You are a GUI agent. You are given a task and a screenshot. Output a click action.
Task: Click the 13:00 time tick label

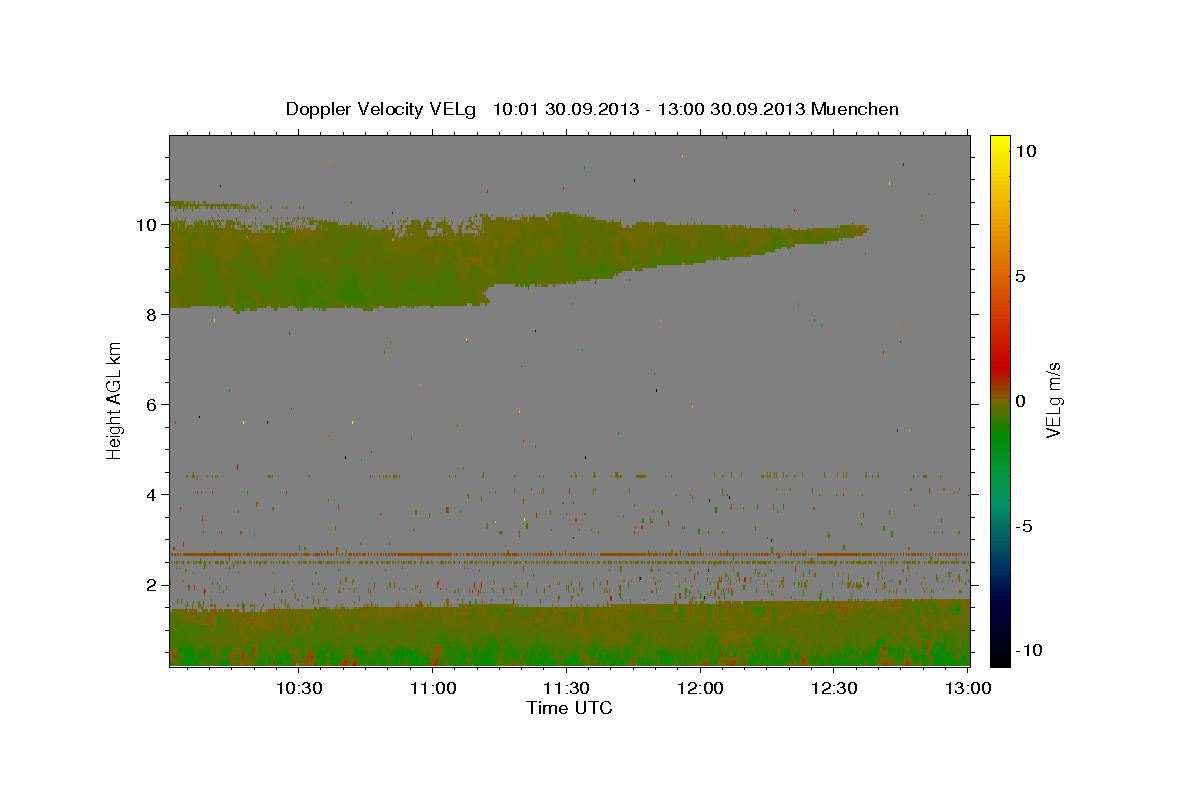967,688
